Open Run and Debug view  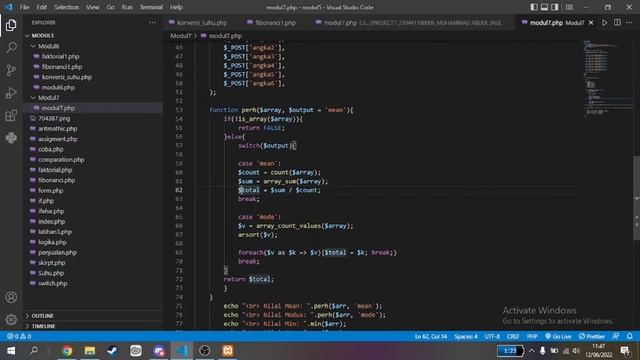coord(11,93)
